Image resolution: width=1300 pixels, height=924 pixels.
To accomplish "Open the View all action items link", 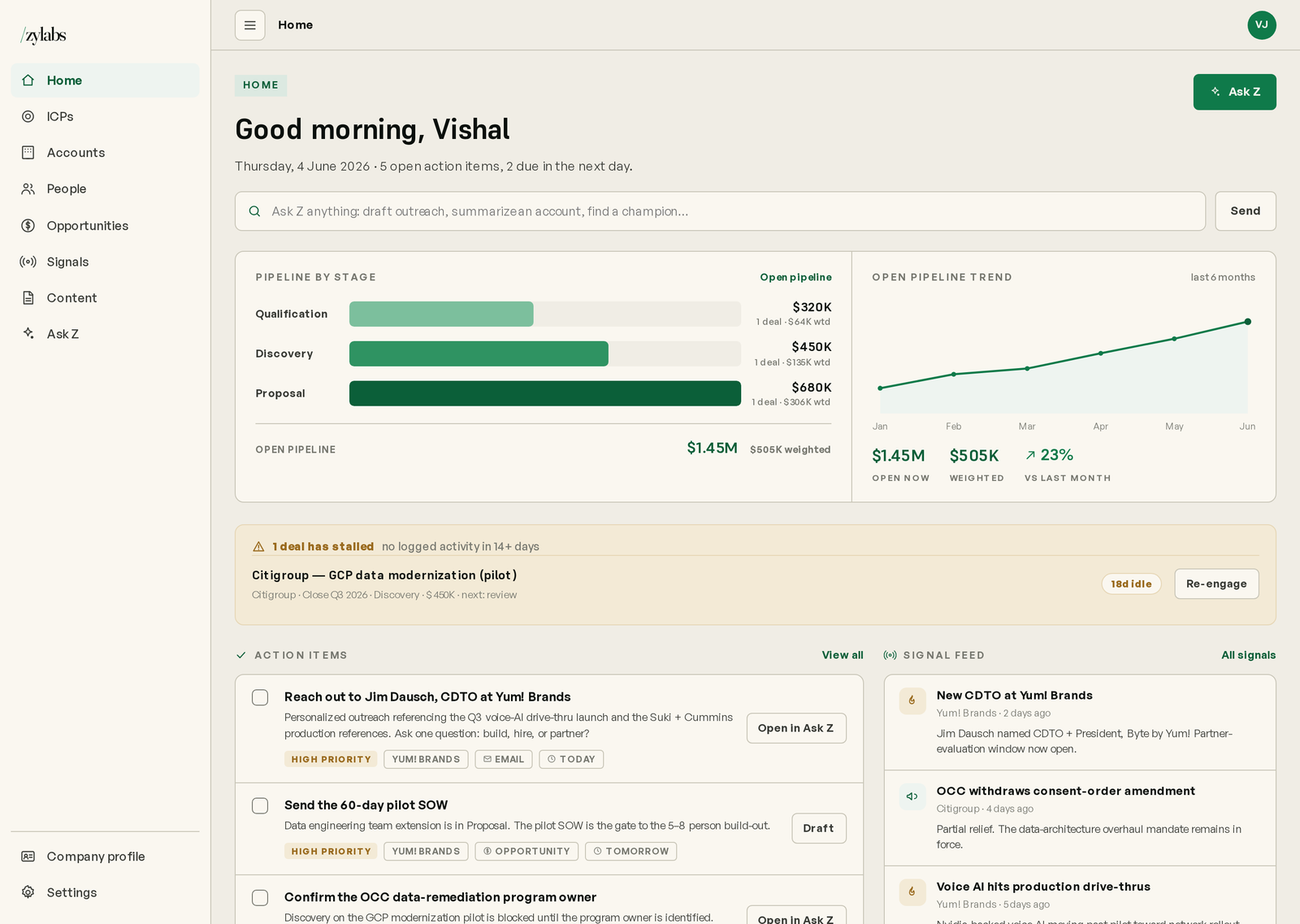I will [x=843, y=655].
